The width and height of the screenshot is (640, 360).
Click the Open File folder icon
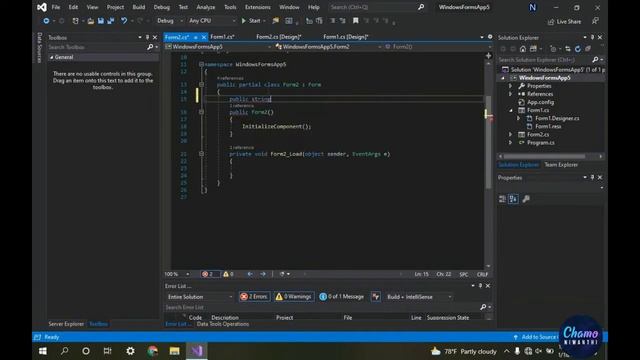90,21
